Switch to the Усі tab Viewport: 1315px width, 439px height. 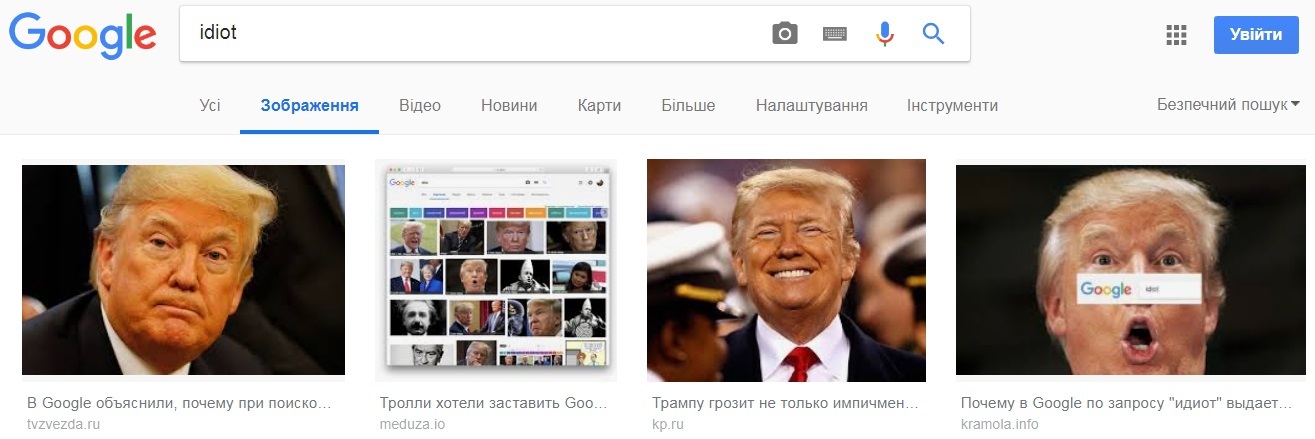point(210,105)
